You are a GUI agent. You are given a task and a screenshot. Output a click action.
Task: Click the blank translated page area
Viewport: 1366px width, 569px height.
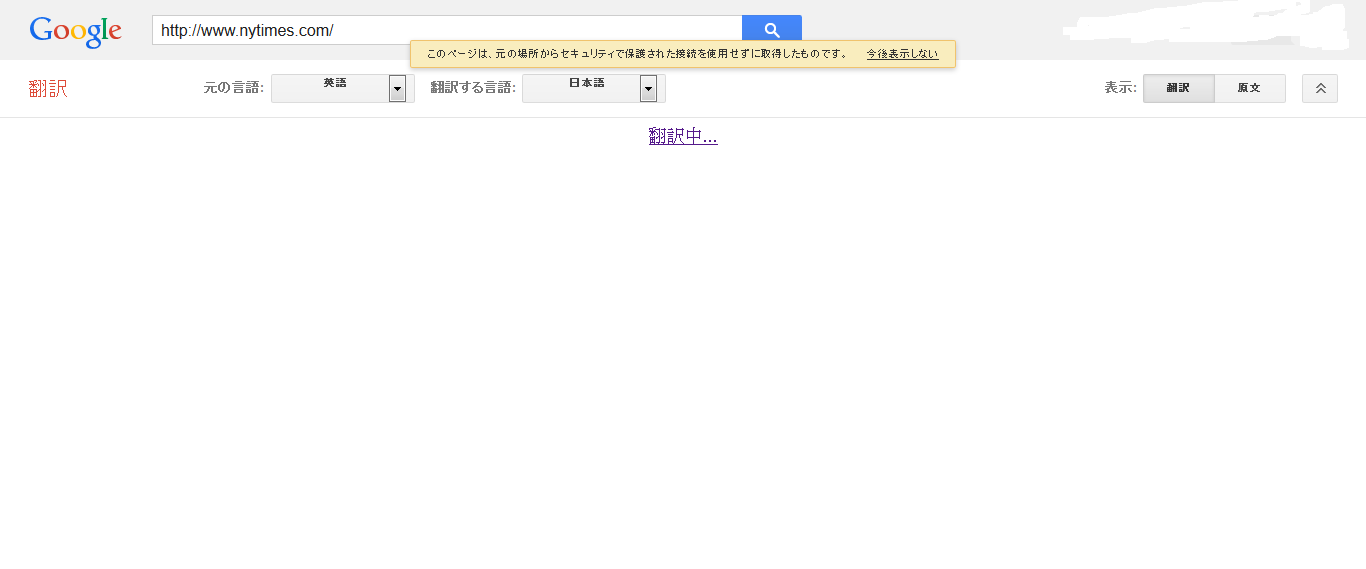(x=683, y=350)
